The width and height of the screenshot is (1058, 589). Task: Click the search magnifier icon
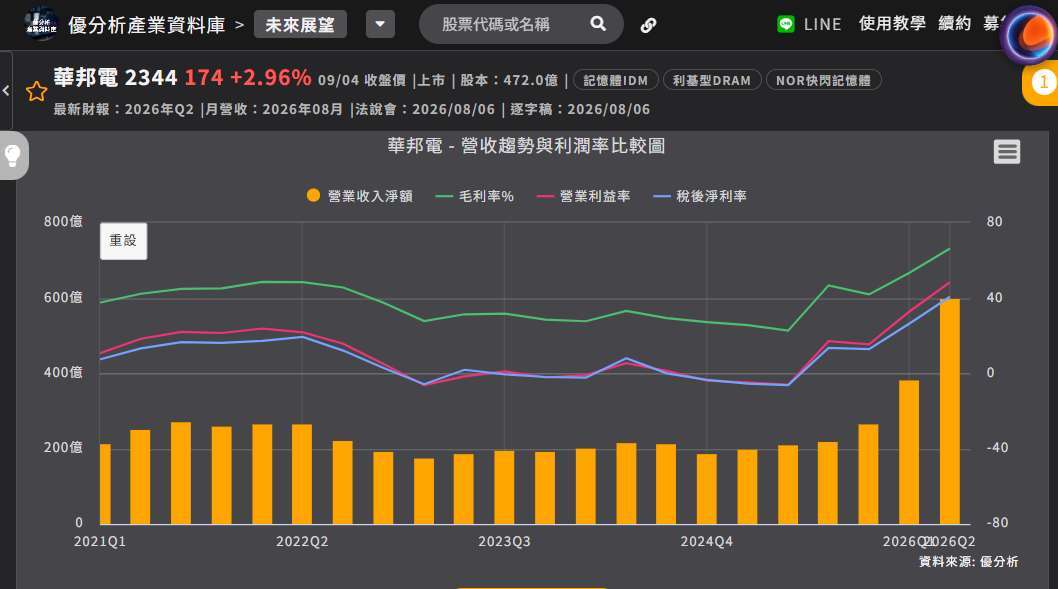pos(598,24)
